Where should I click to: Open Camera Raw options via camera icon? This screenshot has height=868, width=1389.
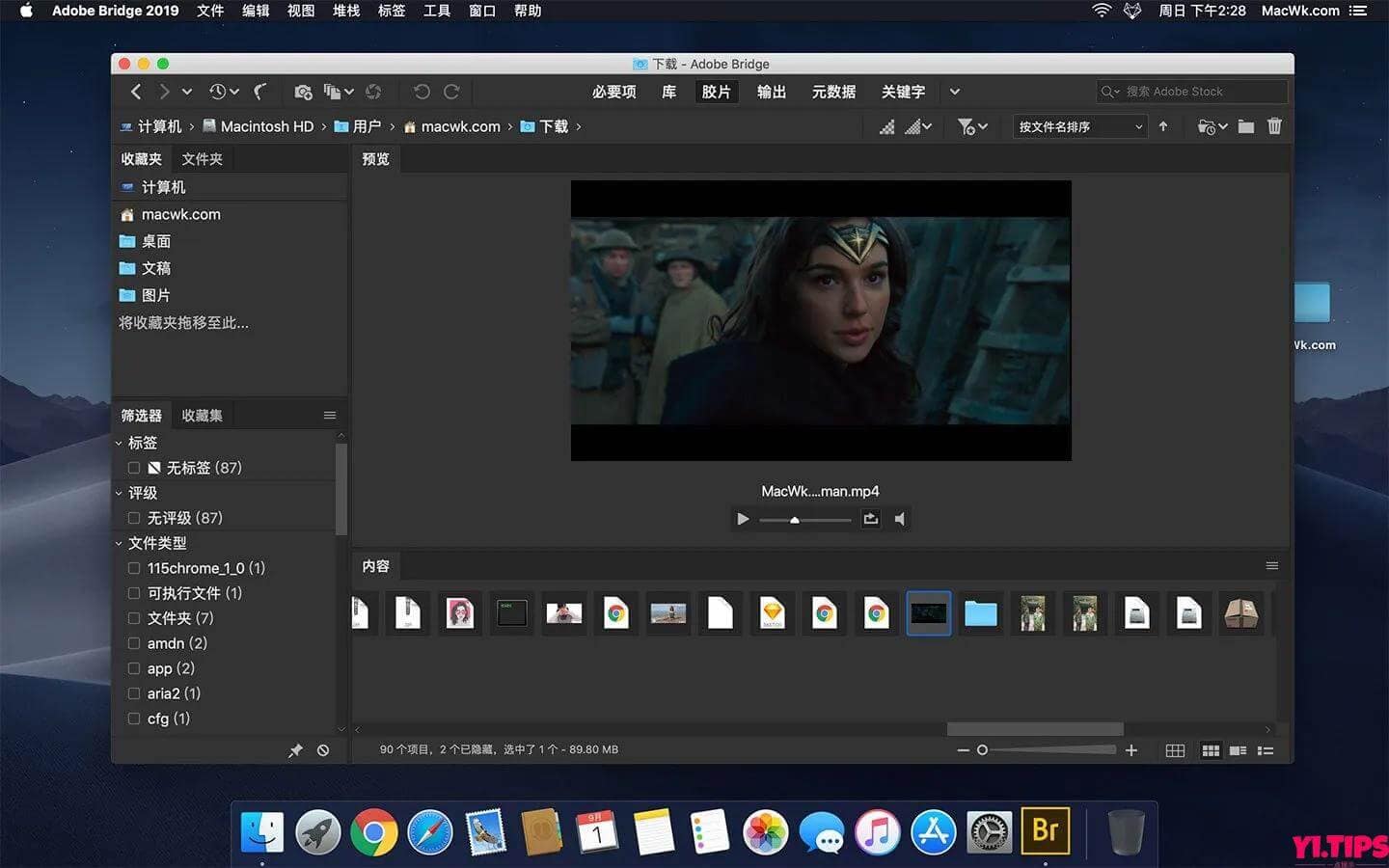click(301, 91)
